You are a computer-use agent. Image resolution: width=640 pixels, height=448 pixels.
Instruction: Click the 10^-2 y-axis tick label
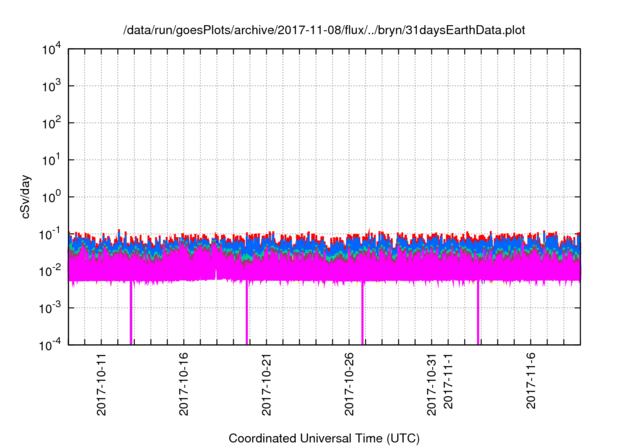click(x=50, y=271)
